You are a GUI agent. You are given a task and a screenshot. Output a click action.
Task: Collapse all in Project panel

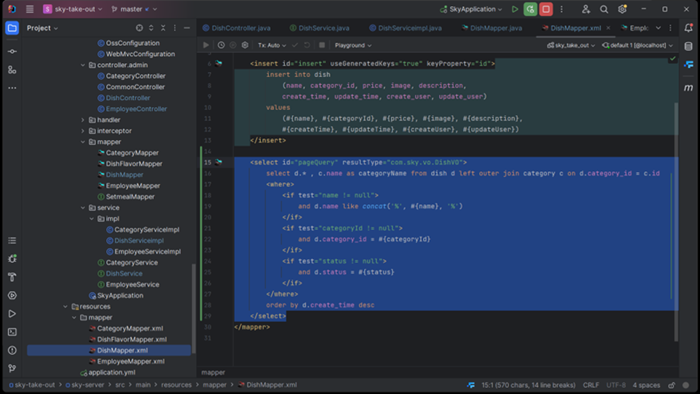[x=163, y=28]
